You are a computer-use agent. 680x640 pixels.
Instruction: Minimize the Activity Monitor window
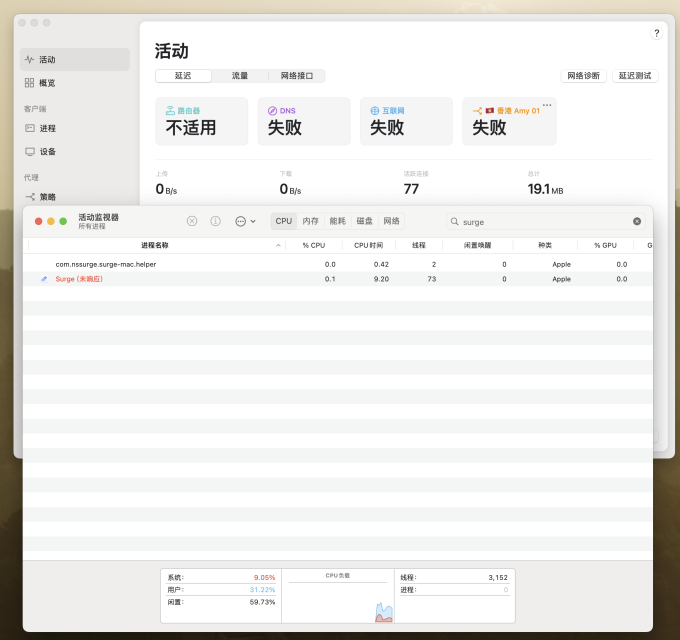pos(51,221)
